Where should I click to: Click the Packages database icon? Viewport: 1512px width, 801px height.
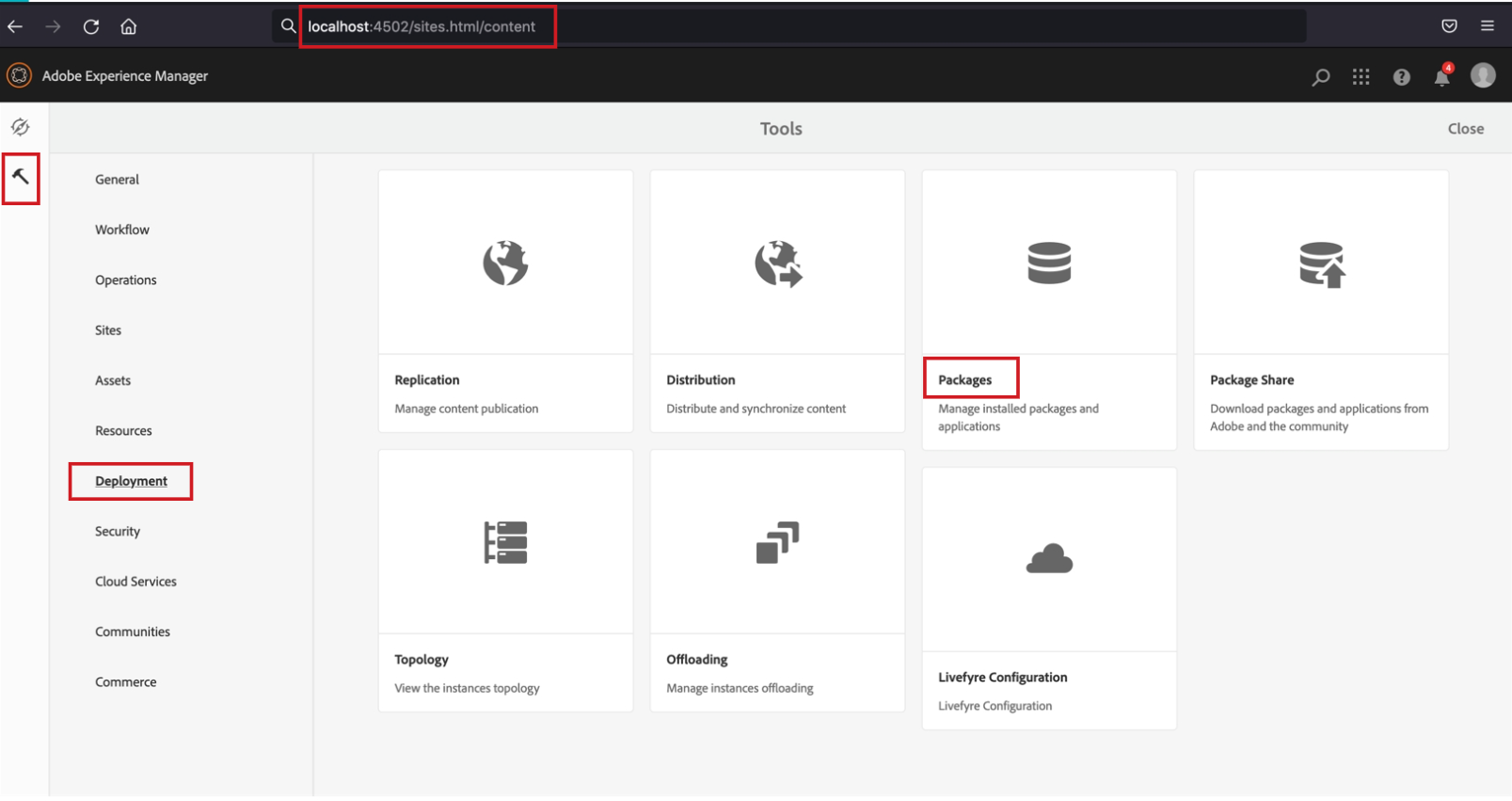1049,263
